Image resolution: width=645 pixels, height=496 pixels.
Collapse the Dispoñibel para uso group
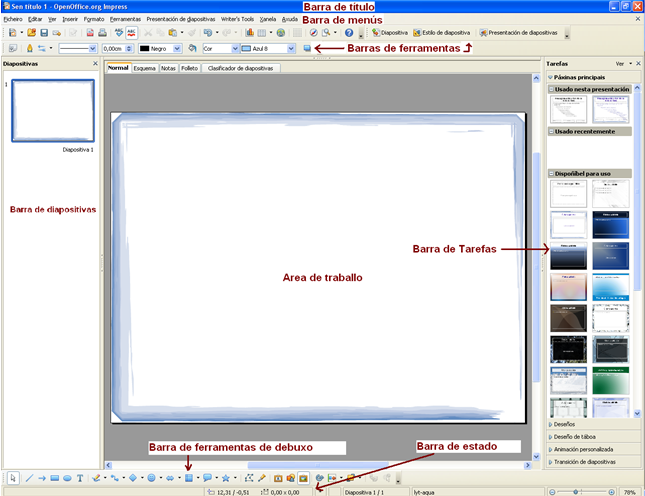click(x=552, y=174)
